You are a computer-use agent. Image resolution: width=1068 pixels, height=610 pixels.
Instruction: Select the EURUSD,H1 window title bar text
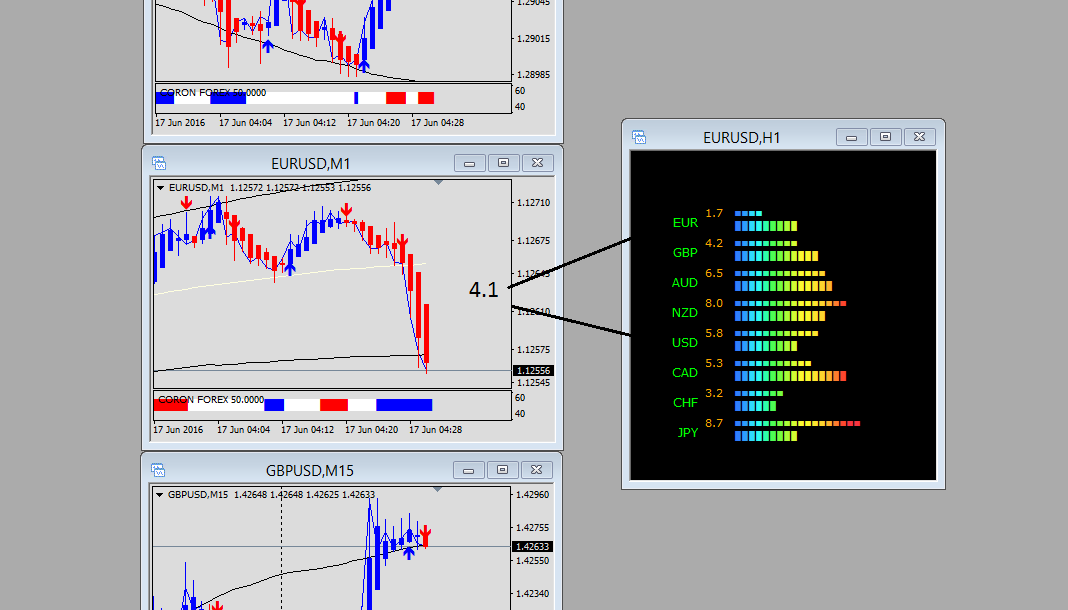tap(742, 138)
